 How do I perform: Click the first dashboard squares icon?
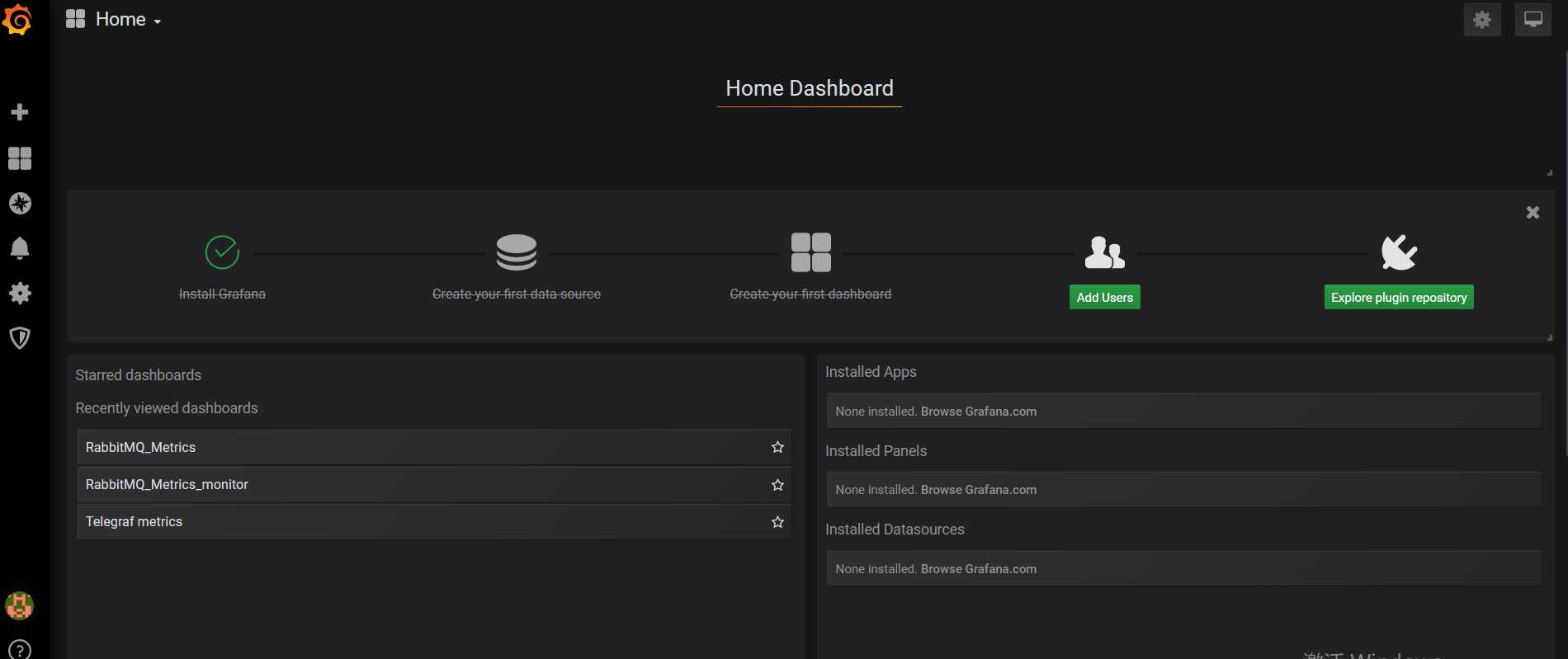(x=810, y=252)
